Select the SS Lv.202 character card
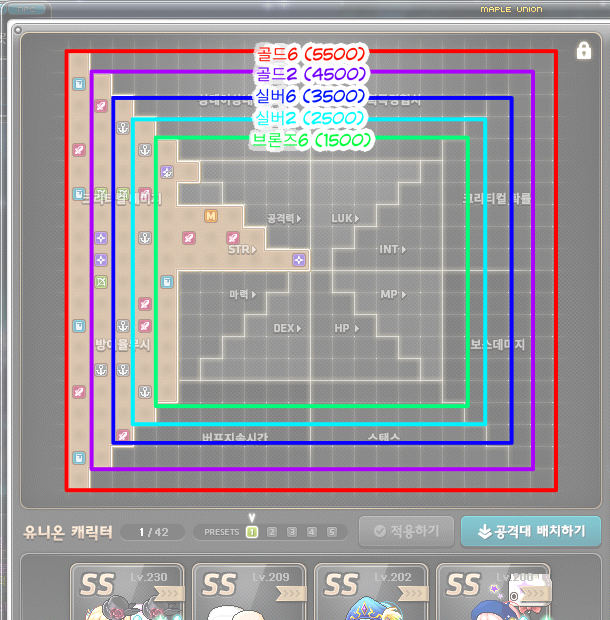The image size is (610, 620). (x=371, y=592)
